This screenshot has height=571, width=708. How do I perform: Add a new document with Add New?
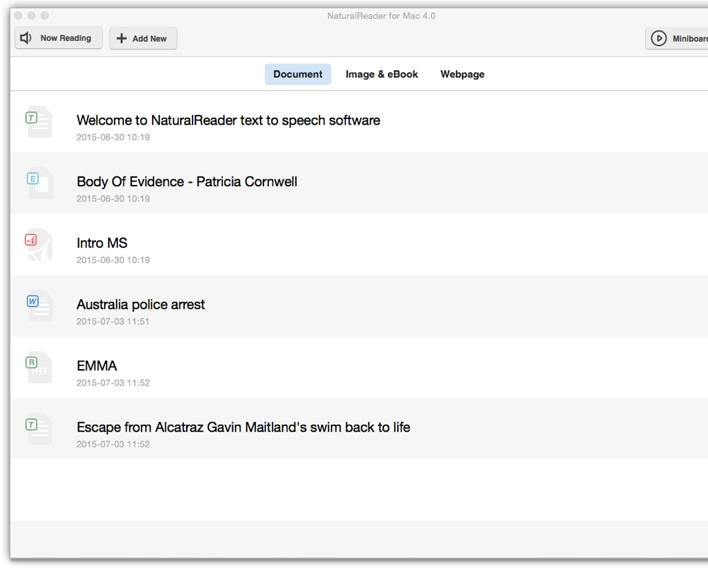click(143, 38)
